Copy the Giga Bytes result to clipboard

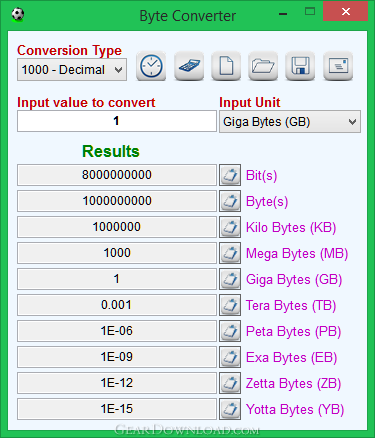pyautogui.click(x=230, y=279)
